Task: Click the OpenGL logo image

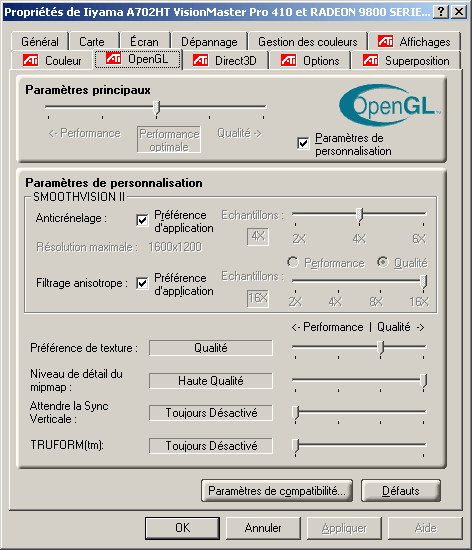Action: pos(390,105)
